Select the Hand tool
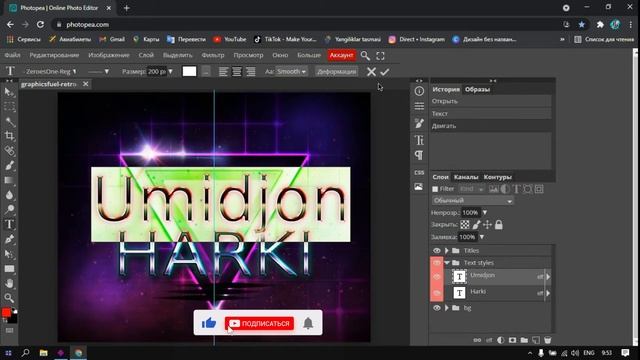 9,283
